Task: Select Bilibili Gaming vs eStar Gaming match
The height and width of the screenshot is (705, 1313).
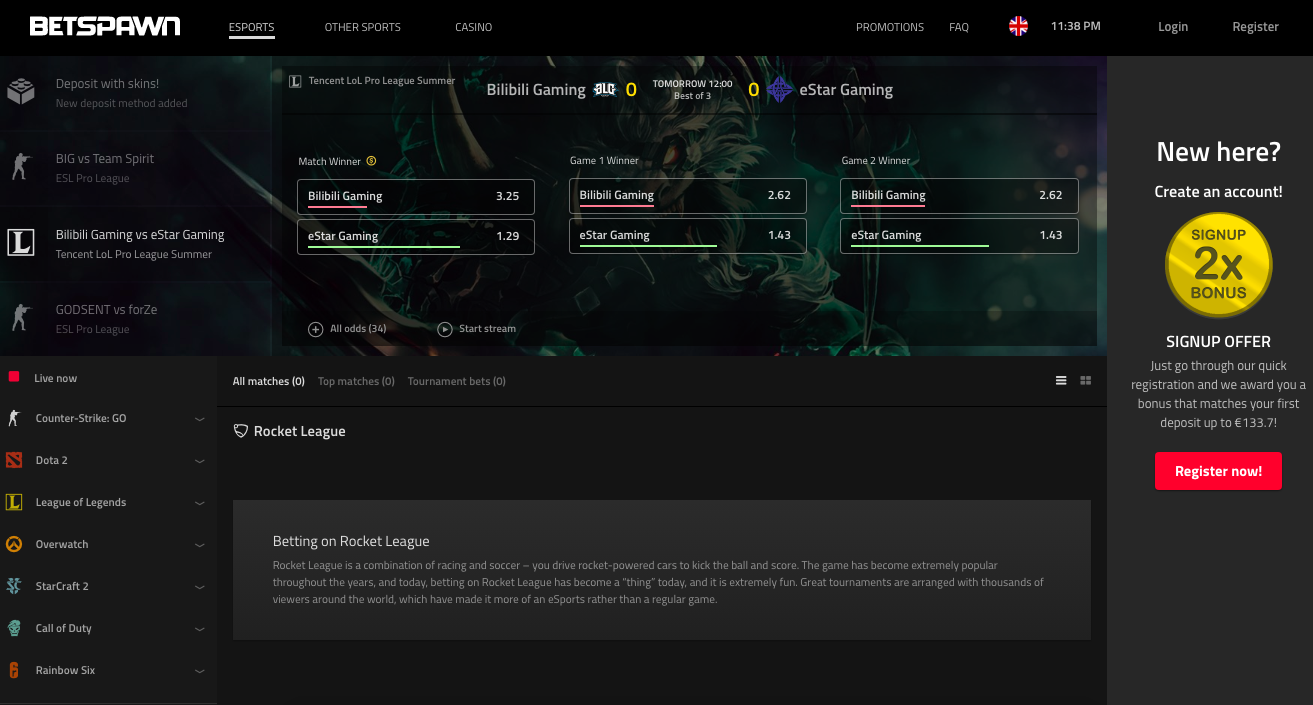Action: tap(136, 243)
